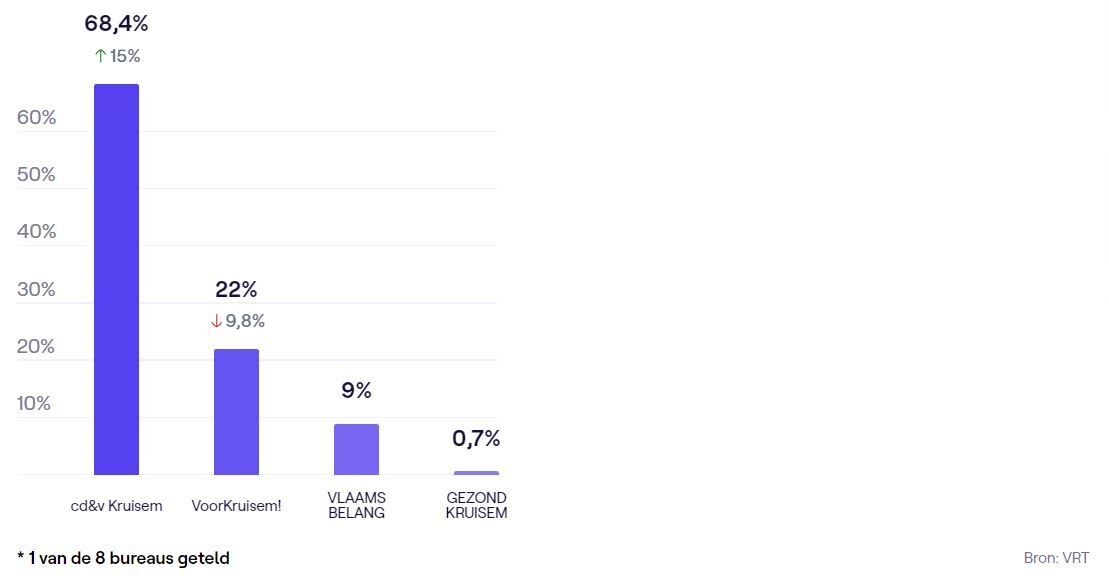
Task: Click the 9,8% decrease indicator text
Action: tap(245, 321)
